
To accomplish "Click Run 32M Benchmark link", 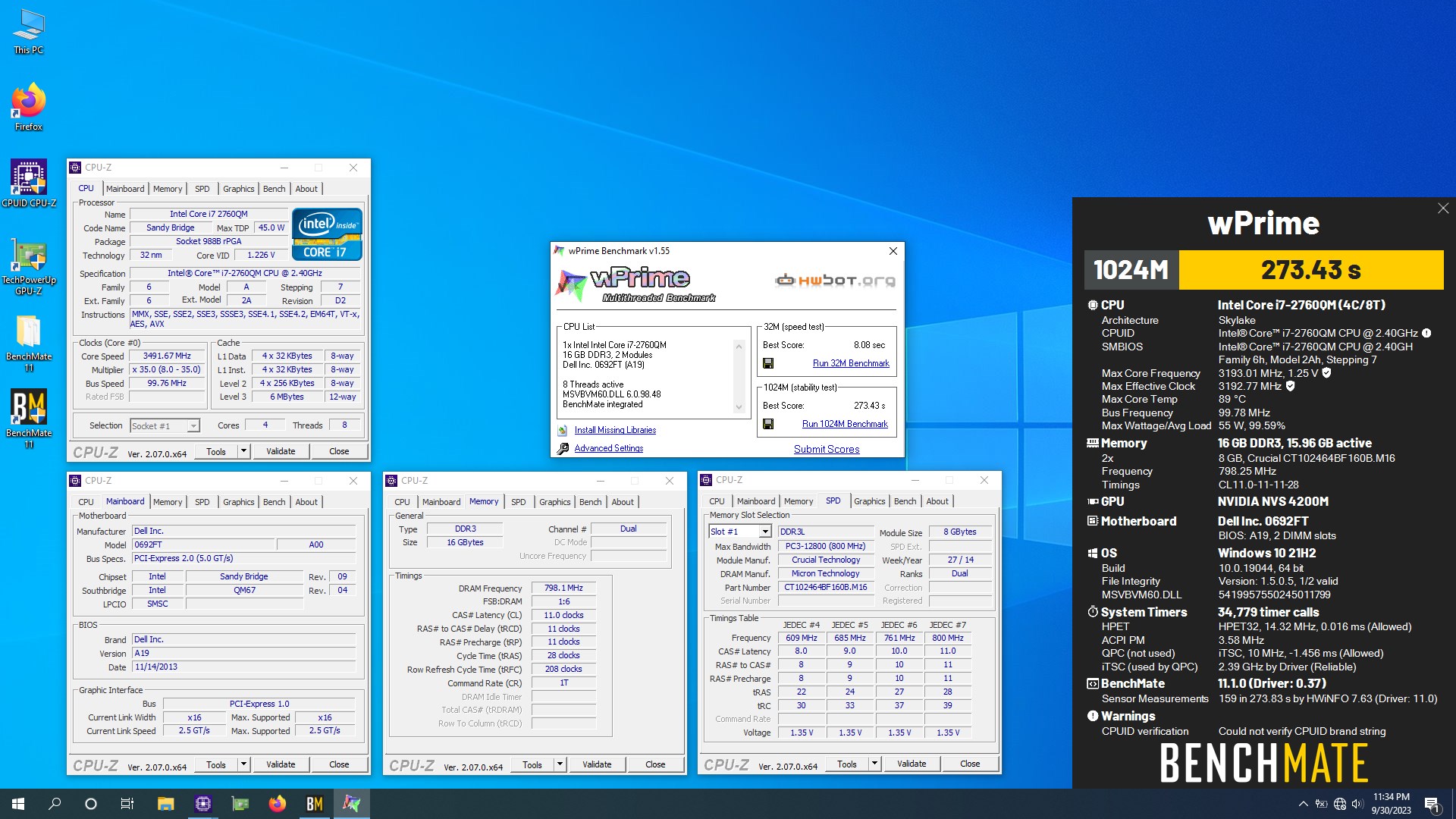I will pyautogui.click(x=851, y=363).
